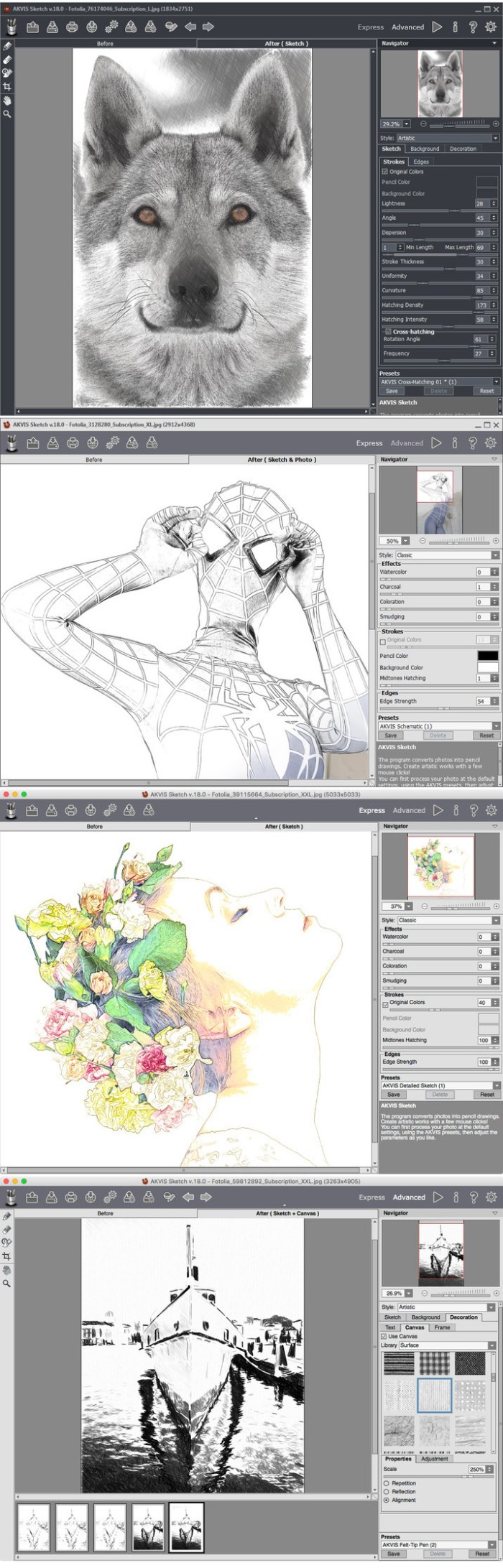Open the AKVIS Felt-Tip Pen presets dropdown
The height and width of the screenshot is (1568, 503).
point(440,1544)
